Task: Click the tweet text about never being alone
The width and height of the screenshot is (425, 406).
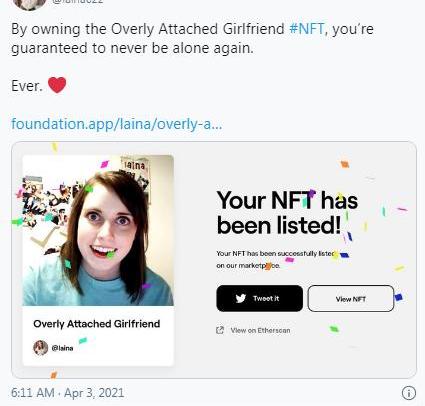Action: (x=192, y=38)
